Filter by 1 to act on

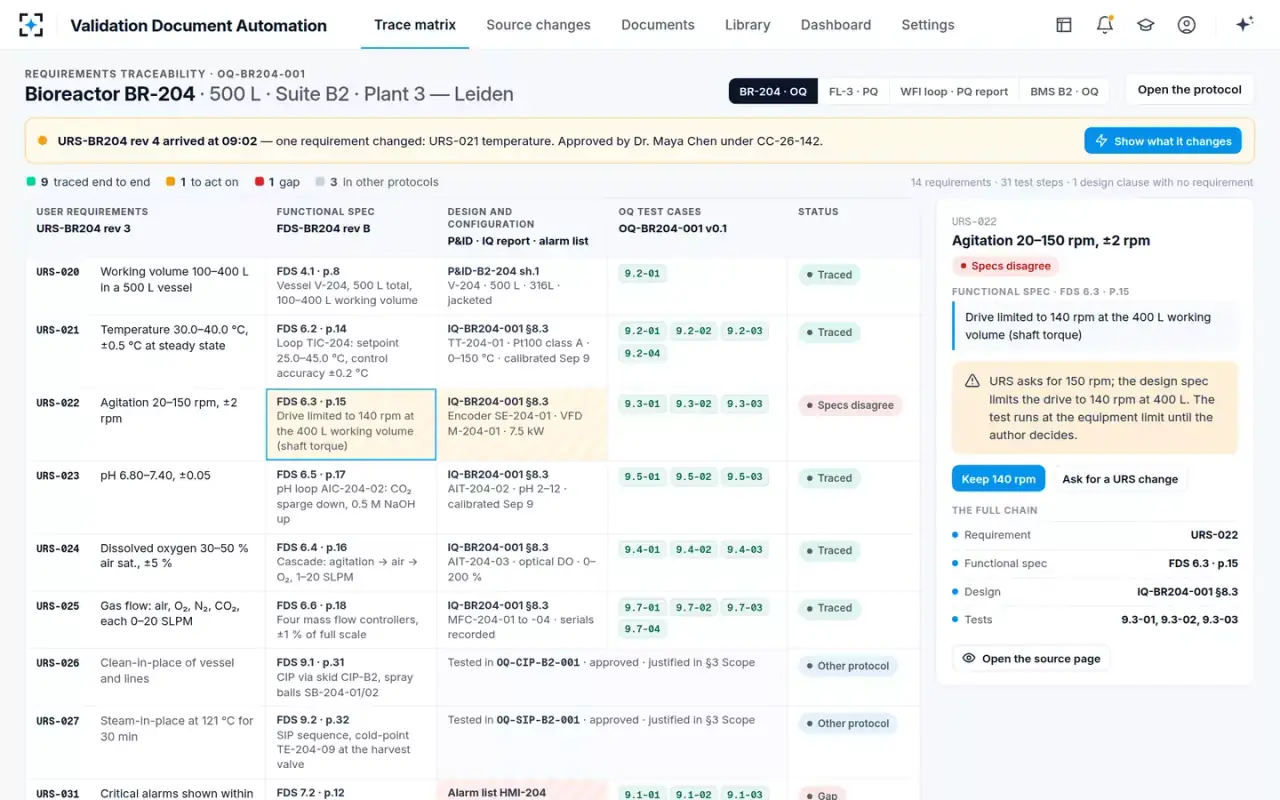pyautogui.click(x=202, y=182)
